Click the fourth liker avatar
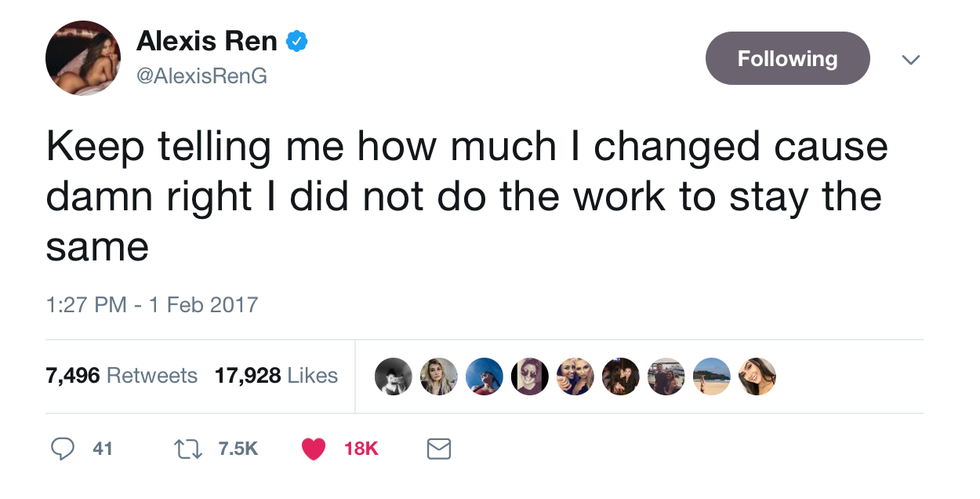Screen dimensions: 980x499 [530, 376]
